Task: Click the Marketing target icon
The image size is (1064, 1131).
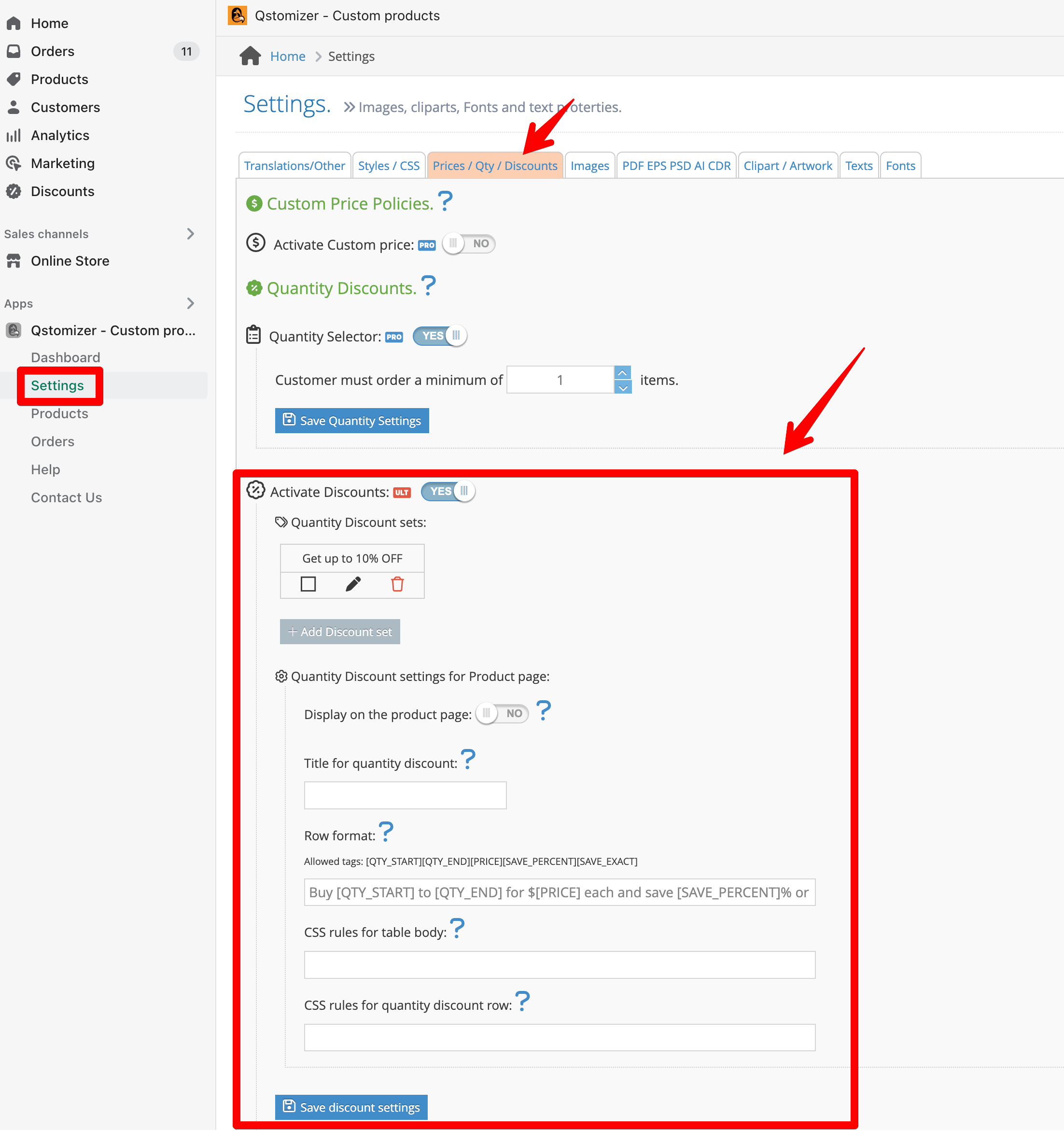Action: [14, 163]
